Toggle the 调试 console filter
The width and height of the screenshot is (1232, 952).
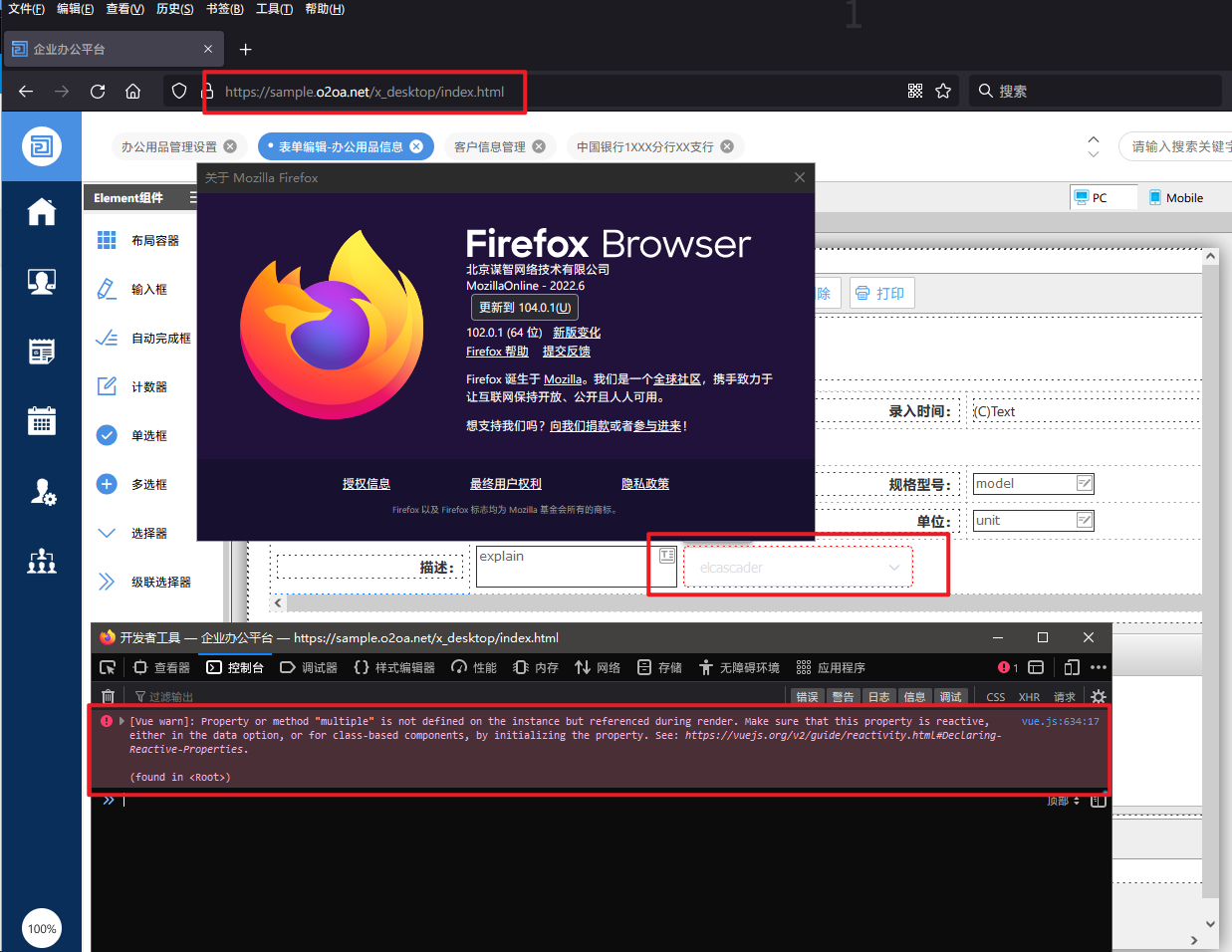(x=950, y=696)
